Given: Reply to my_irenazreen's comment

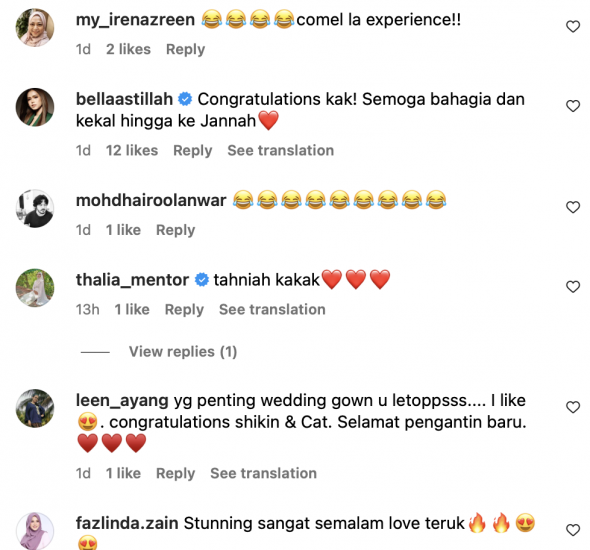Looking at the screenshot, I should (x=186, y=49).
